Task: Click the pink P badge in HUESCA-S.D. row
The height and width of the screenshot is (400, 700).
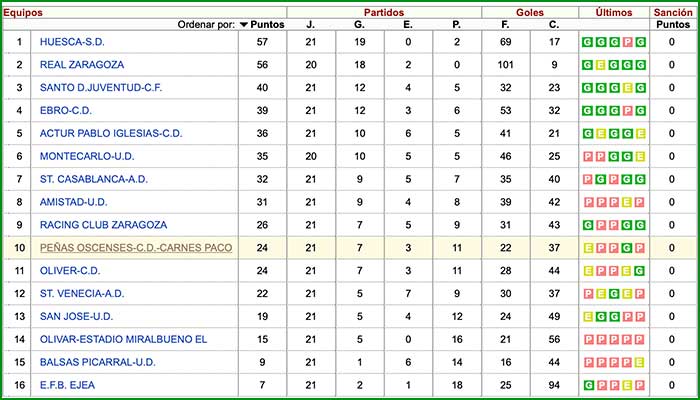Action: pos(627,42)
